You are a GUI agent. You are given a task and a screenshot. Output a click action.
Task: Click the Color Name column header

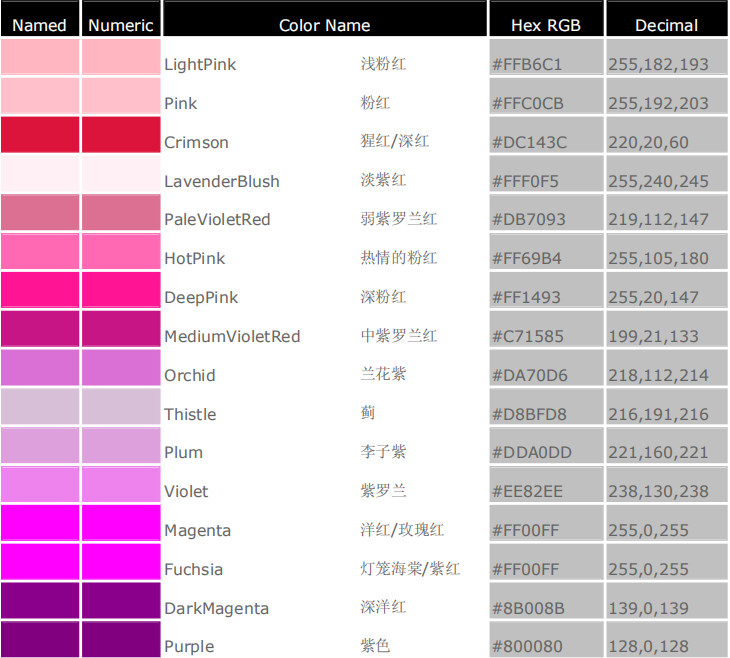(324, 25)
